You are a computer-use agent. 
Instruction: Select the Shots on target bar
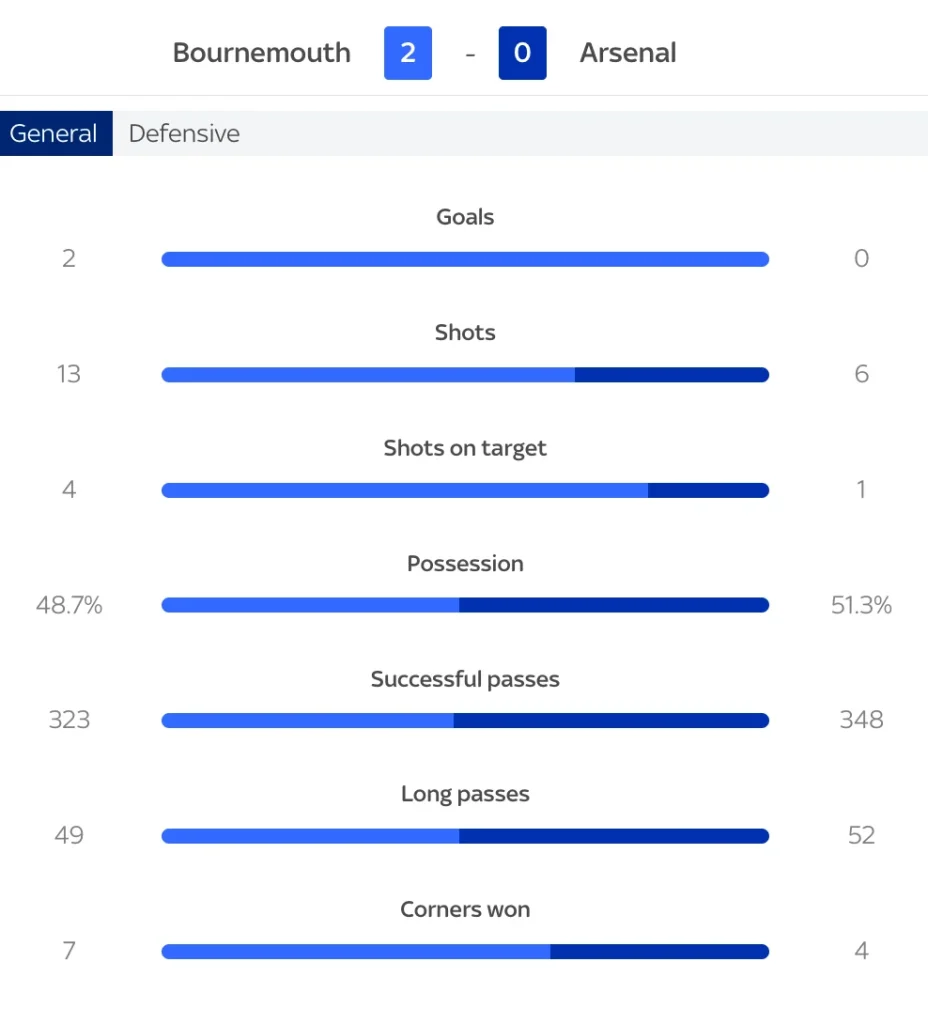(x=465, y=490)
